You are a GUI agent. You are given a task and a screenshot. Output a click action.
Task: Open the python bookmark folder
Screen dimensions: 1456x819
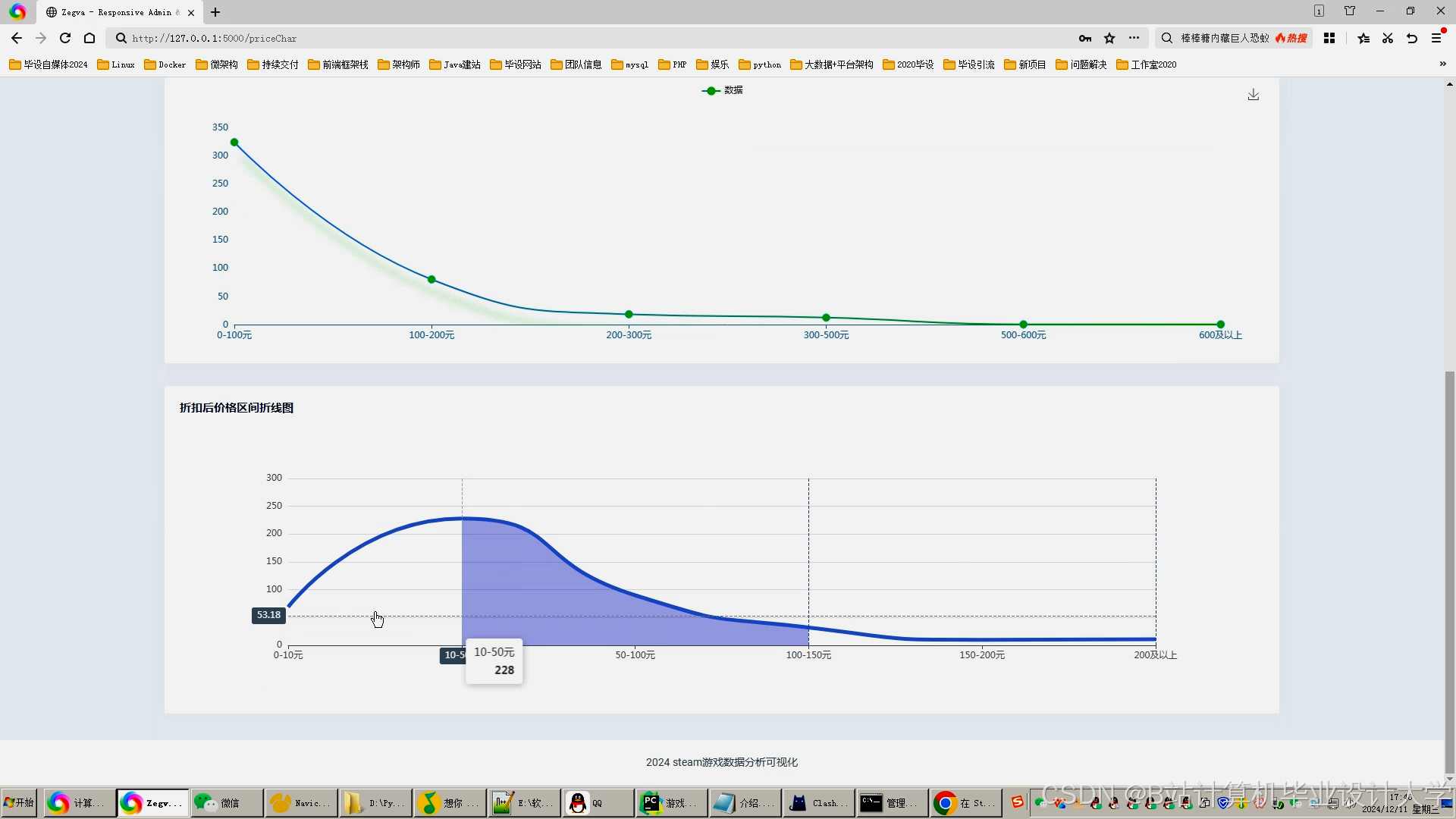760,64
